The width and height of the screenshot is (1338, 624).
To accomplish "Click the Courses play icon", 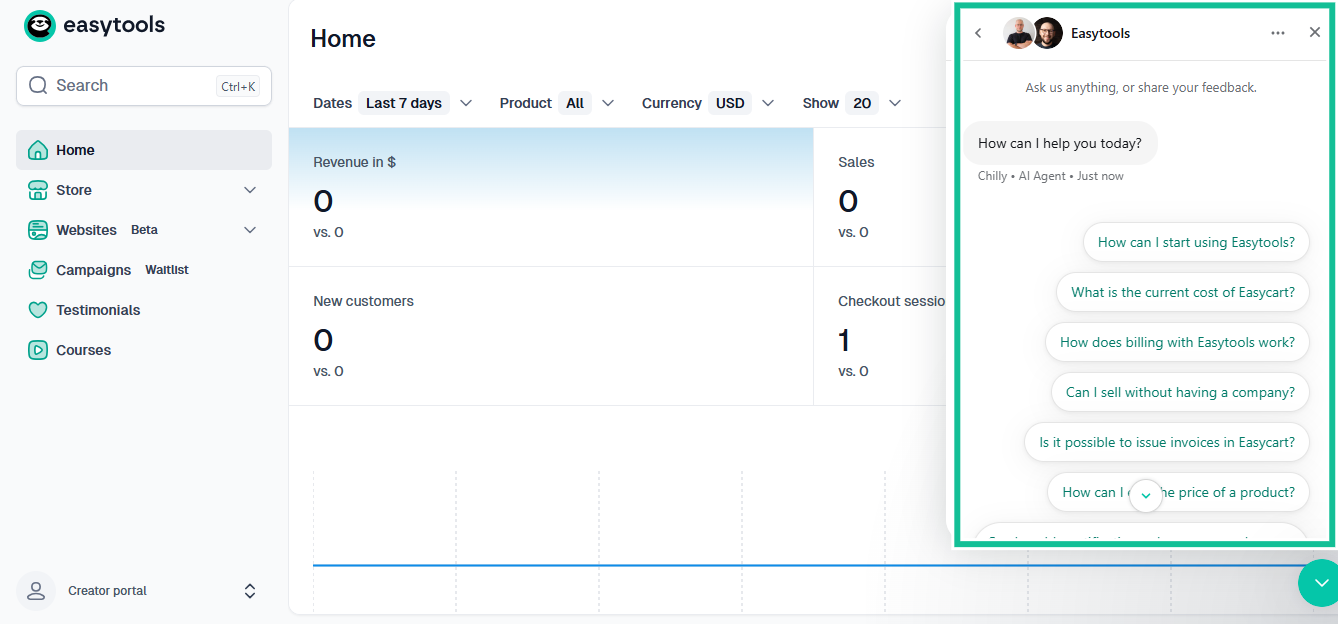I will click(x=35, y=349).
